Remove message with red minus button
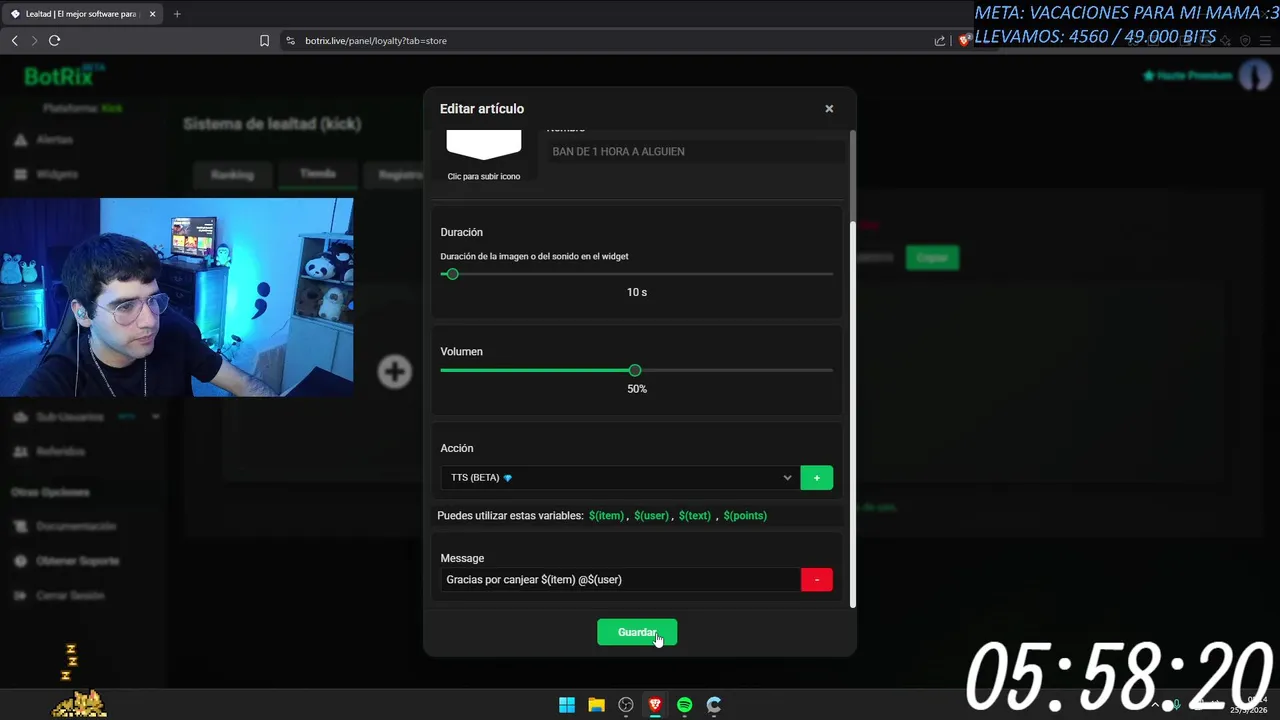Screen dimensions: 1280x720 tap(816, 579)
